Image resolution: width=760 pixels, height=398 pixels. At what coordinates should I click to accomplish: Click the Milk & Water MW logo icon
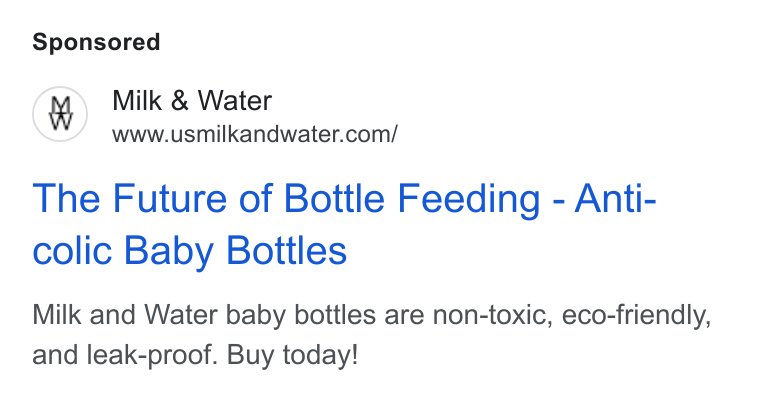click(60, 114)
